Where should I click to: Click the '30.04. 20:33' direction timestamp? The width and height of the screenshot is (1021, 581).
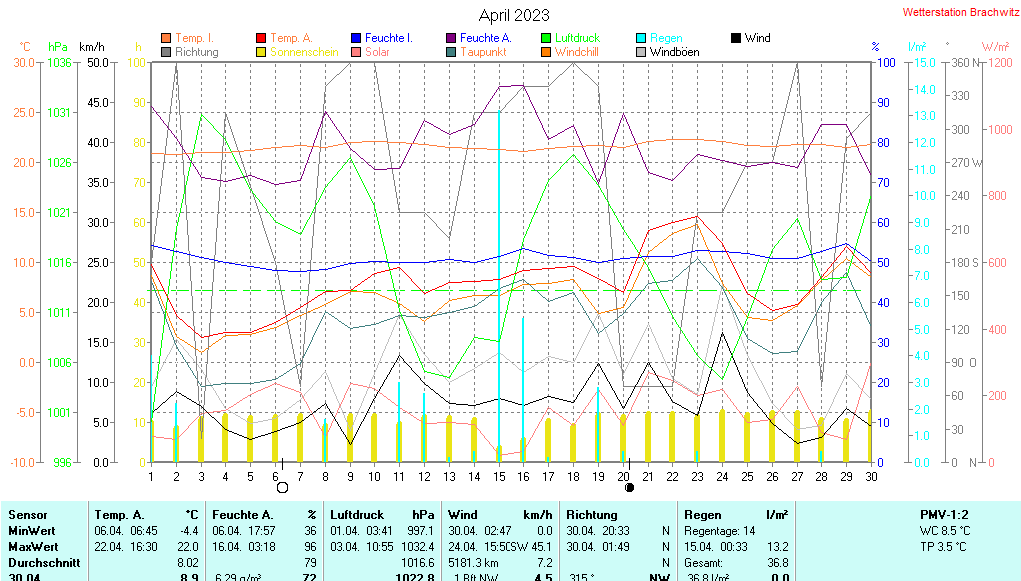pos(598,531)
